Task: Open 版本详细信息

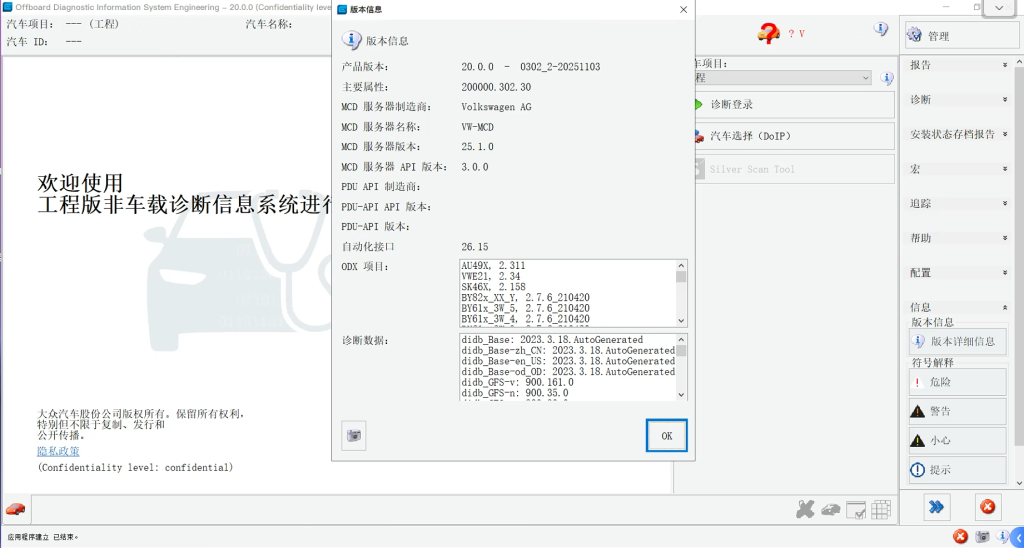Action: (x=957, y=341)
